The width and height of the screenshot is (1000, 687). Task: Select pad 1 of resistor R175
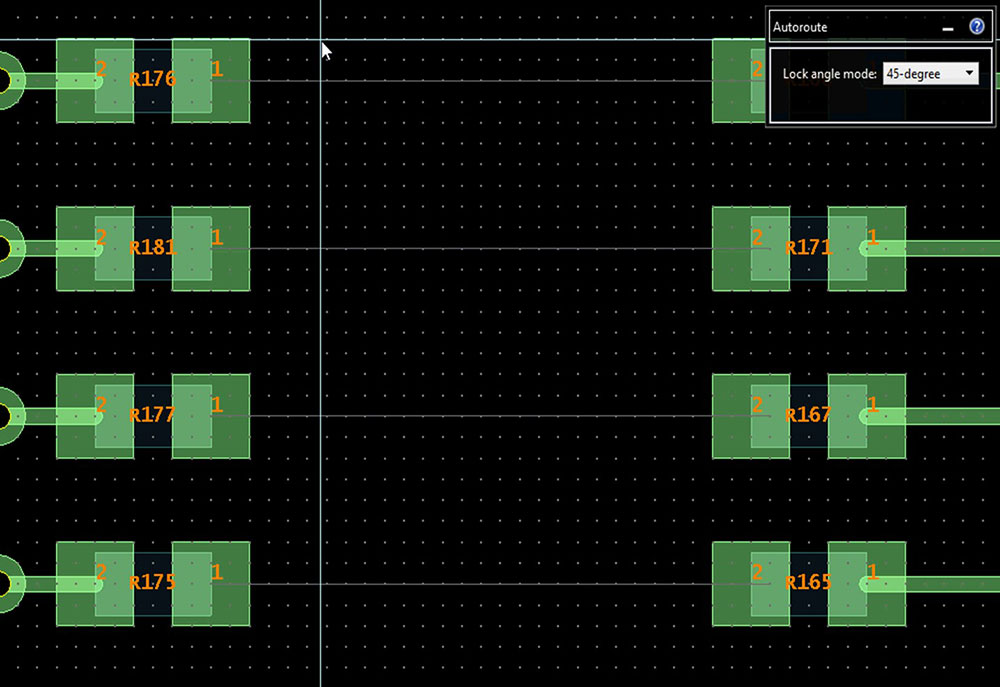coord(211,584)
